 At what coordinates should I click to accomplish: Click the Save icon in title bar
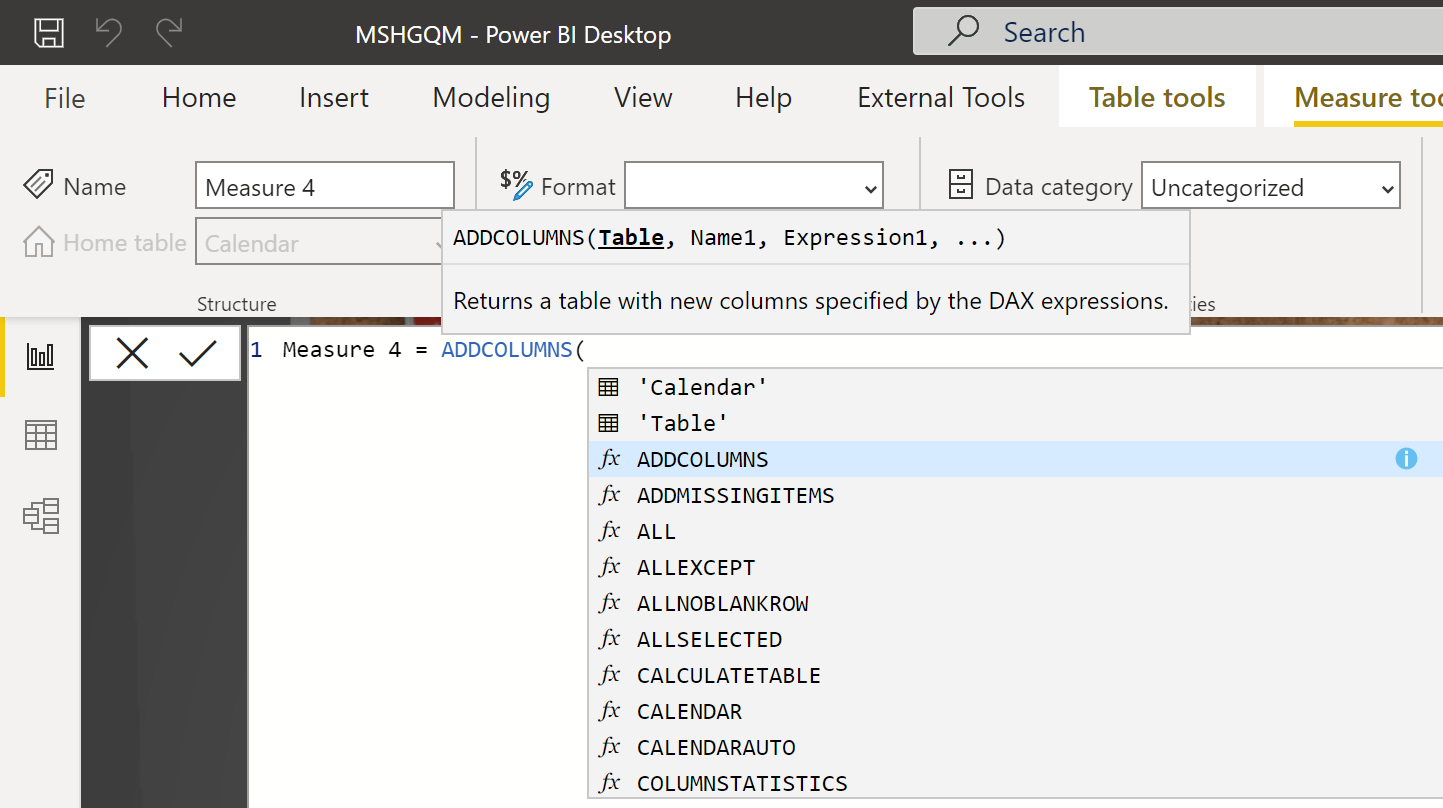[x=49, y=33]
